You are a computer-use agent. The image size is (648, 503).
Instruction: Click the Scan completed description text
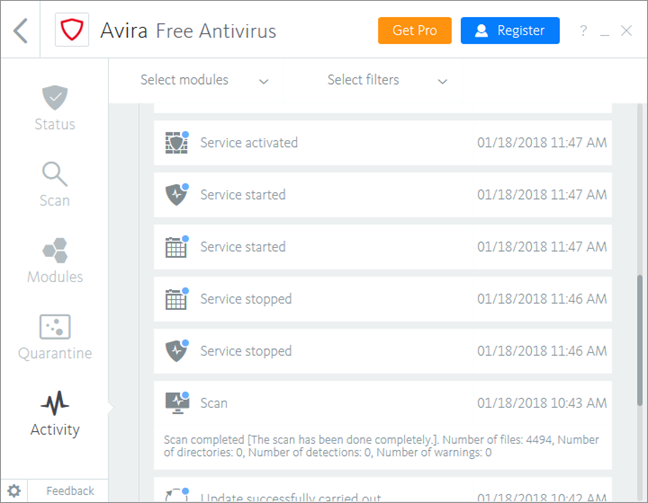[381, 446]
